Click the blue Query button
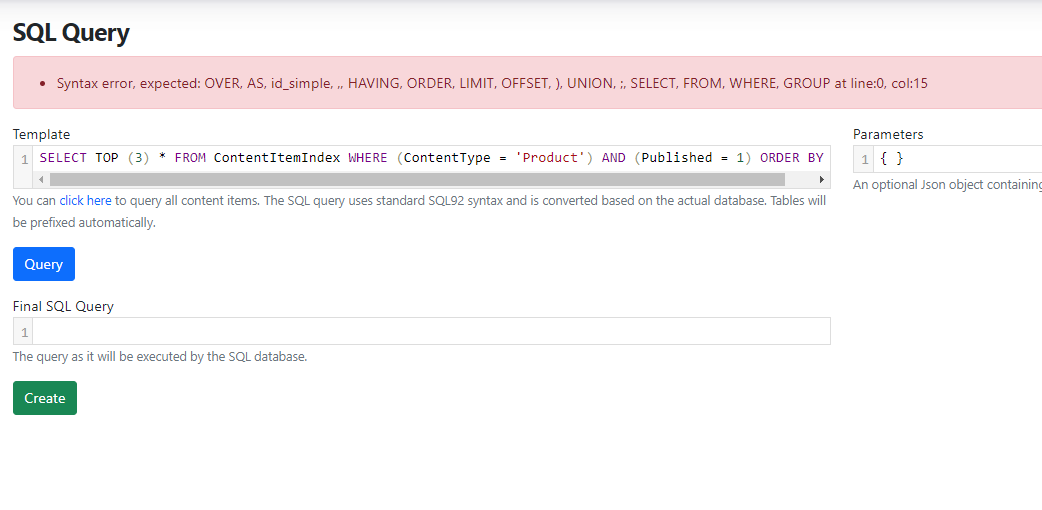Screen dimensions: 1042x510 pos(44,264)
